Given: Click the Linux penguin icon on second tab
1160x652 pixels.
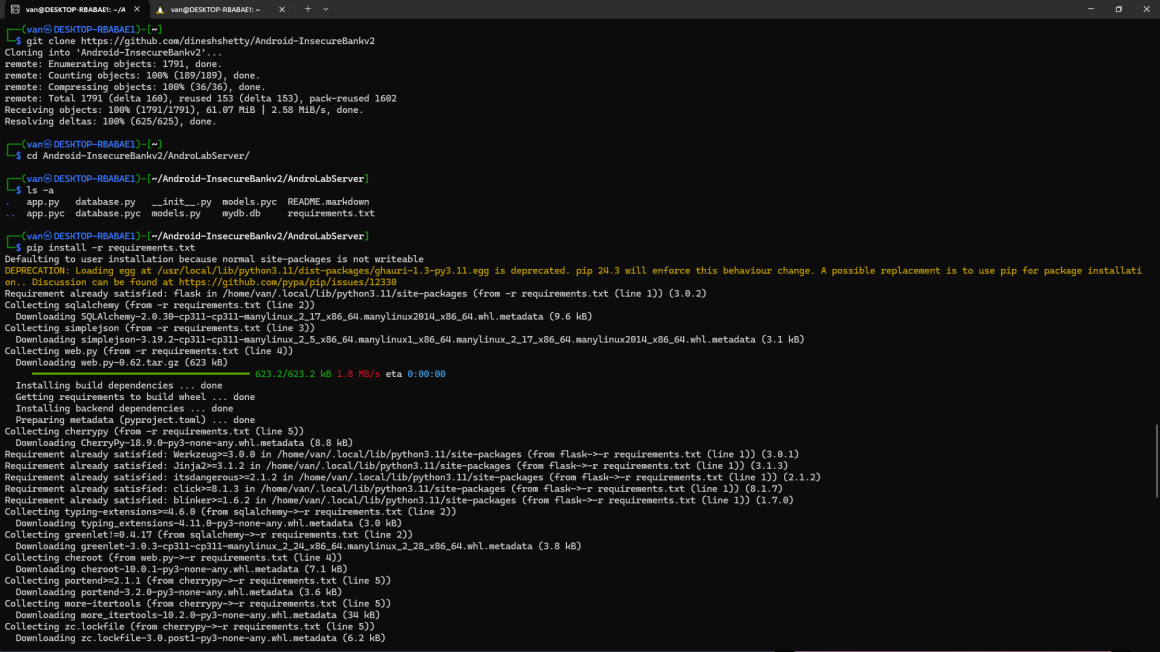Looking at the screenshot, I should click(x=160, y=10).
